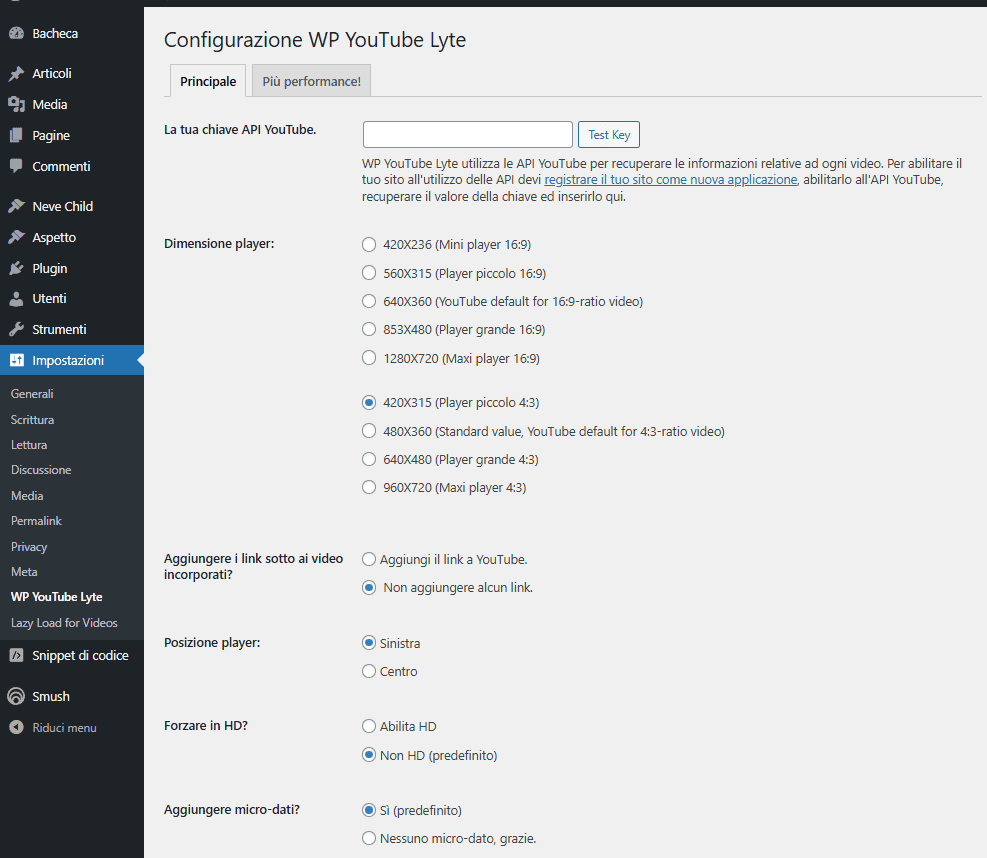This screenshot has width=987, height=858.
Task: Open 'registrare il tuo sito come nuova applicazione' link
Action: click(x=671, y=180)
